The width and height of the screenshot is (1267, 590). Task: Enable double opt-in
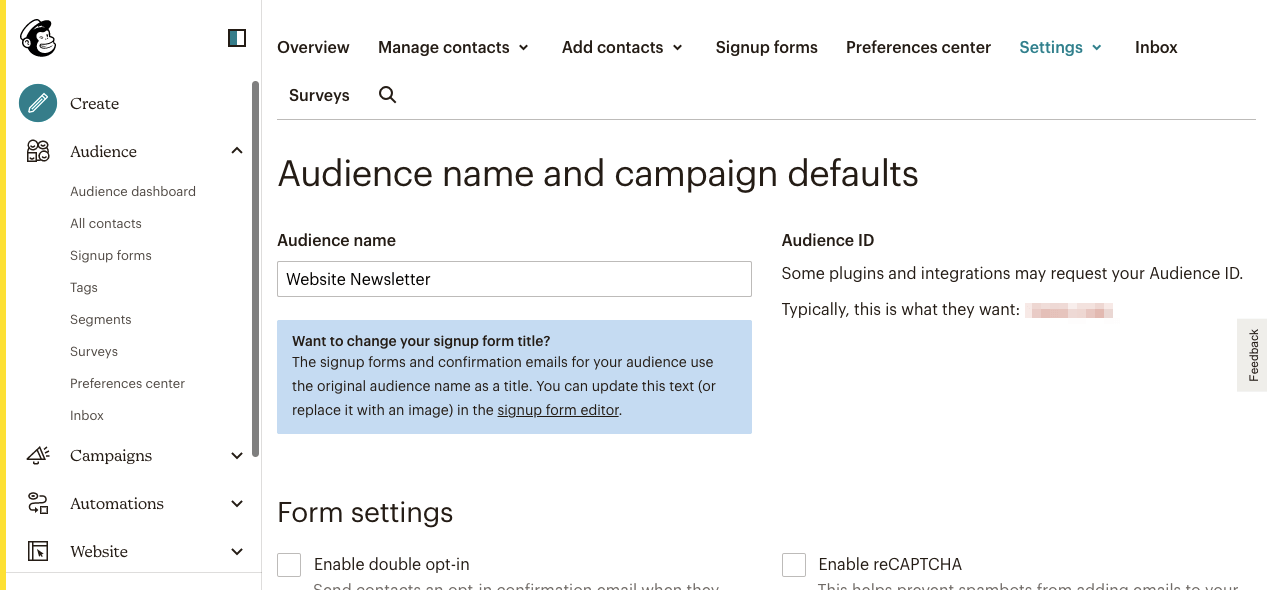[289, 564]
